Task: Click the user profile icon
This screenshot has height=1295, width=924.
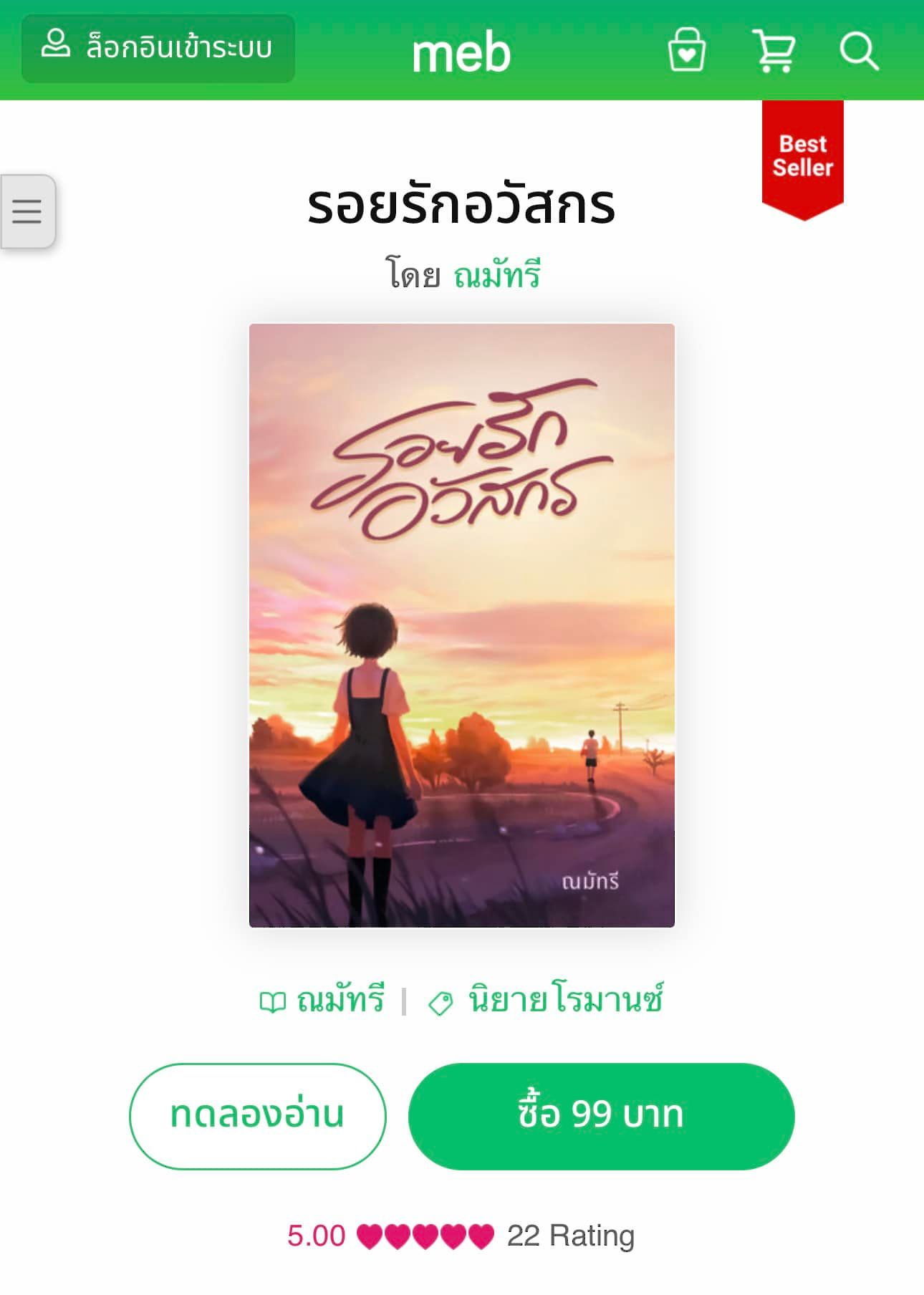Action: [55, 44]
